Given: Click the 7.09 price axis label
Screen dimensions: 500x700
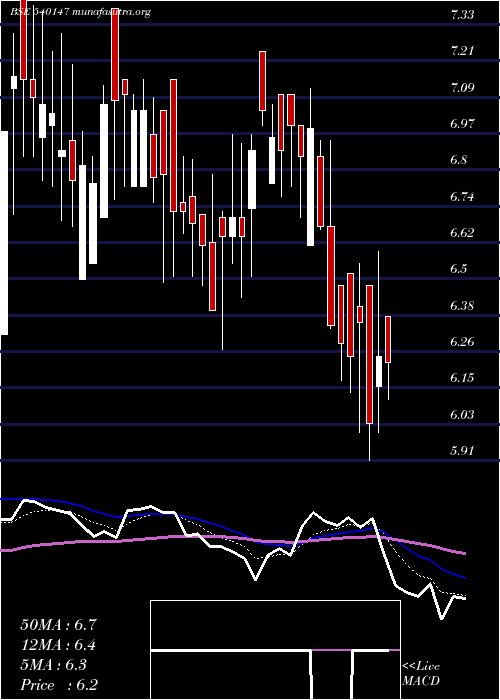Looking at the screenshot, I should 462,88.
